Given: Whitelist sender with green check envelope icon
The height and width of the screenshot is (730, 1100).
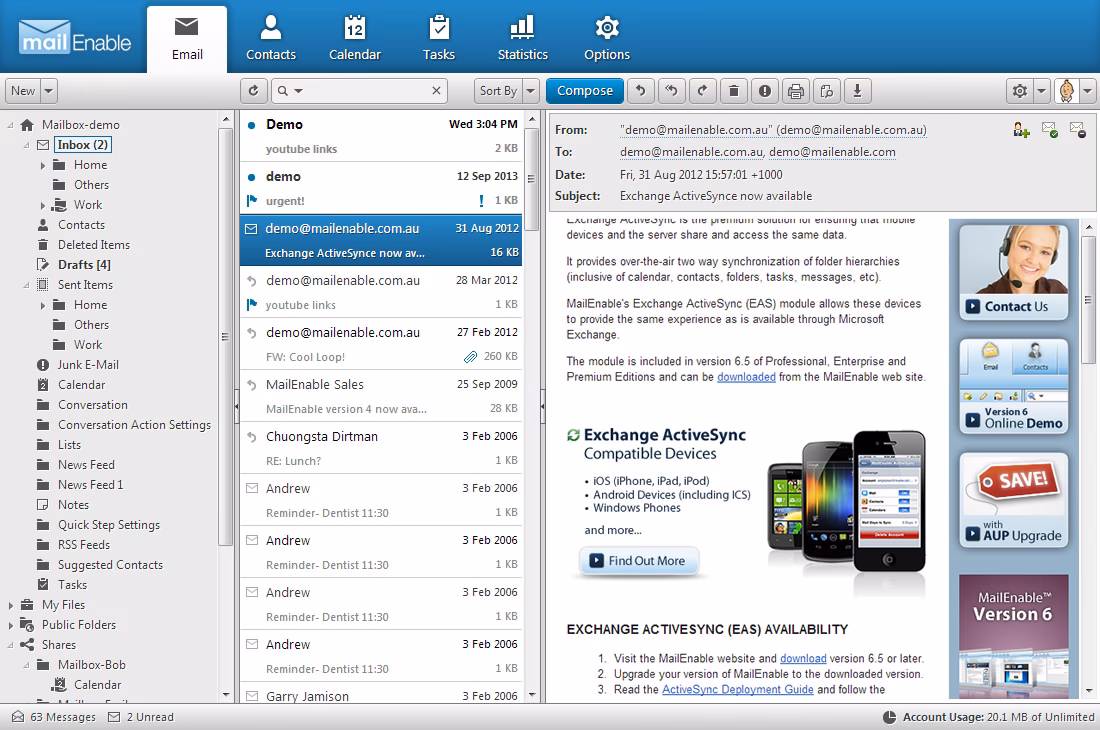Looking at the screenshot, I should pos(1050,130).
